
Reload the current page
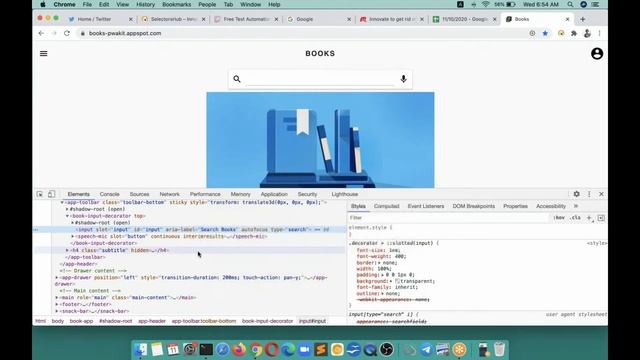[x=67, y=33]
